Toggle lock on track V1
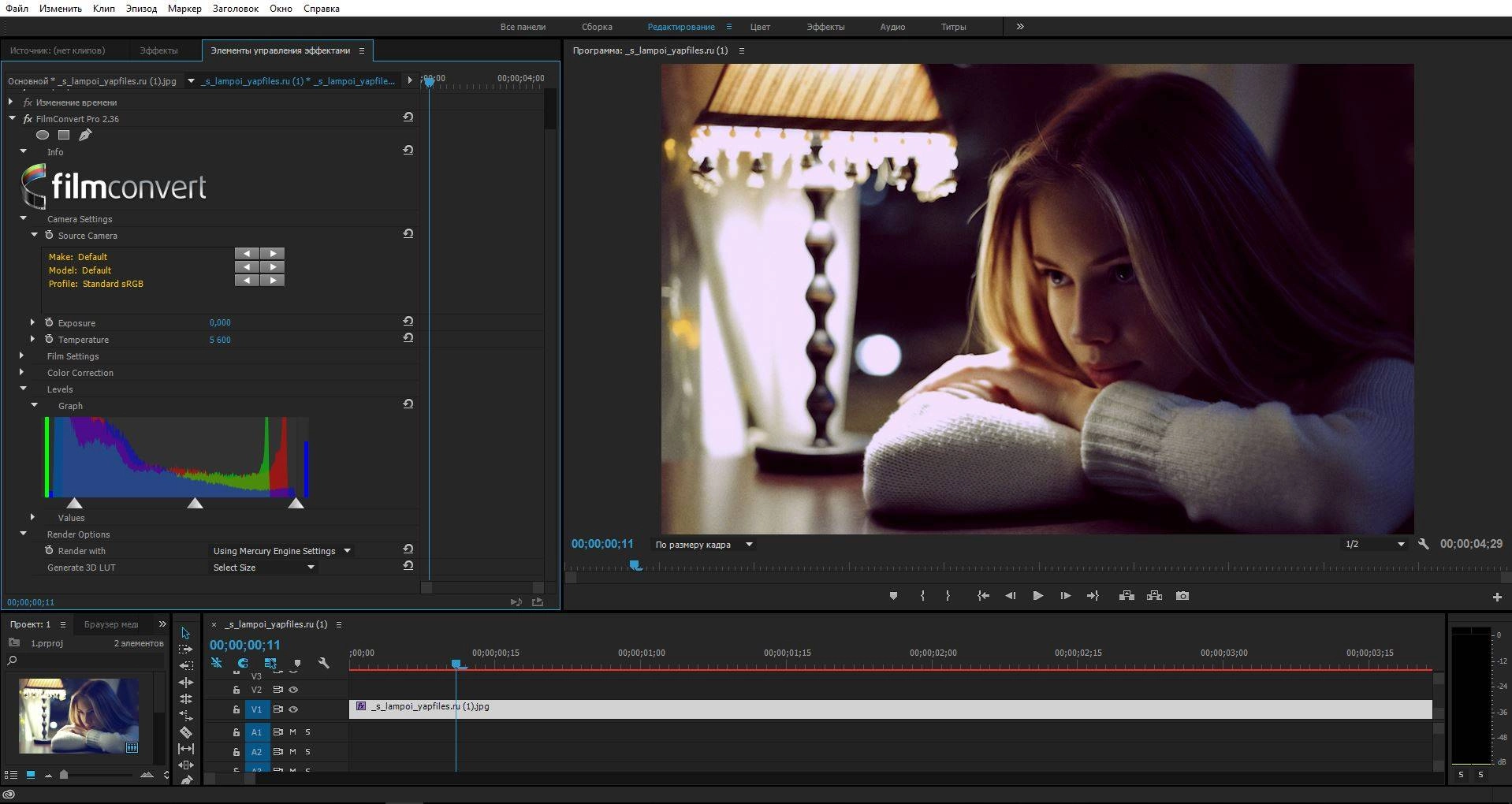The width and height of the screenshot is (1512, 804). [x=236, y=709]
